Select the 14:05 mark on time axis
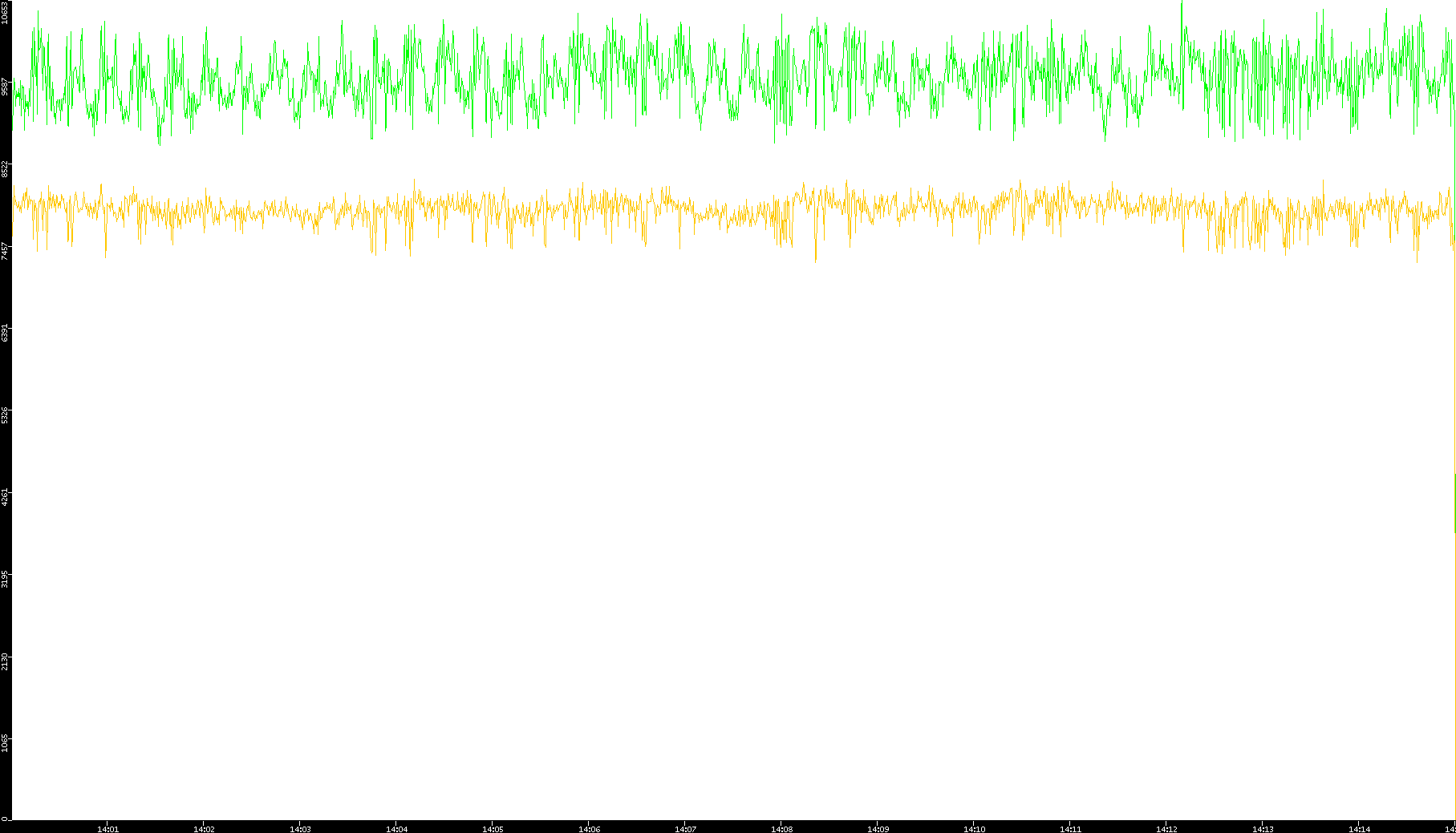The width and height of the screenshot is (1456, 833). 493,829
